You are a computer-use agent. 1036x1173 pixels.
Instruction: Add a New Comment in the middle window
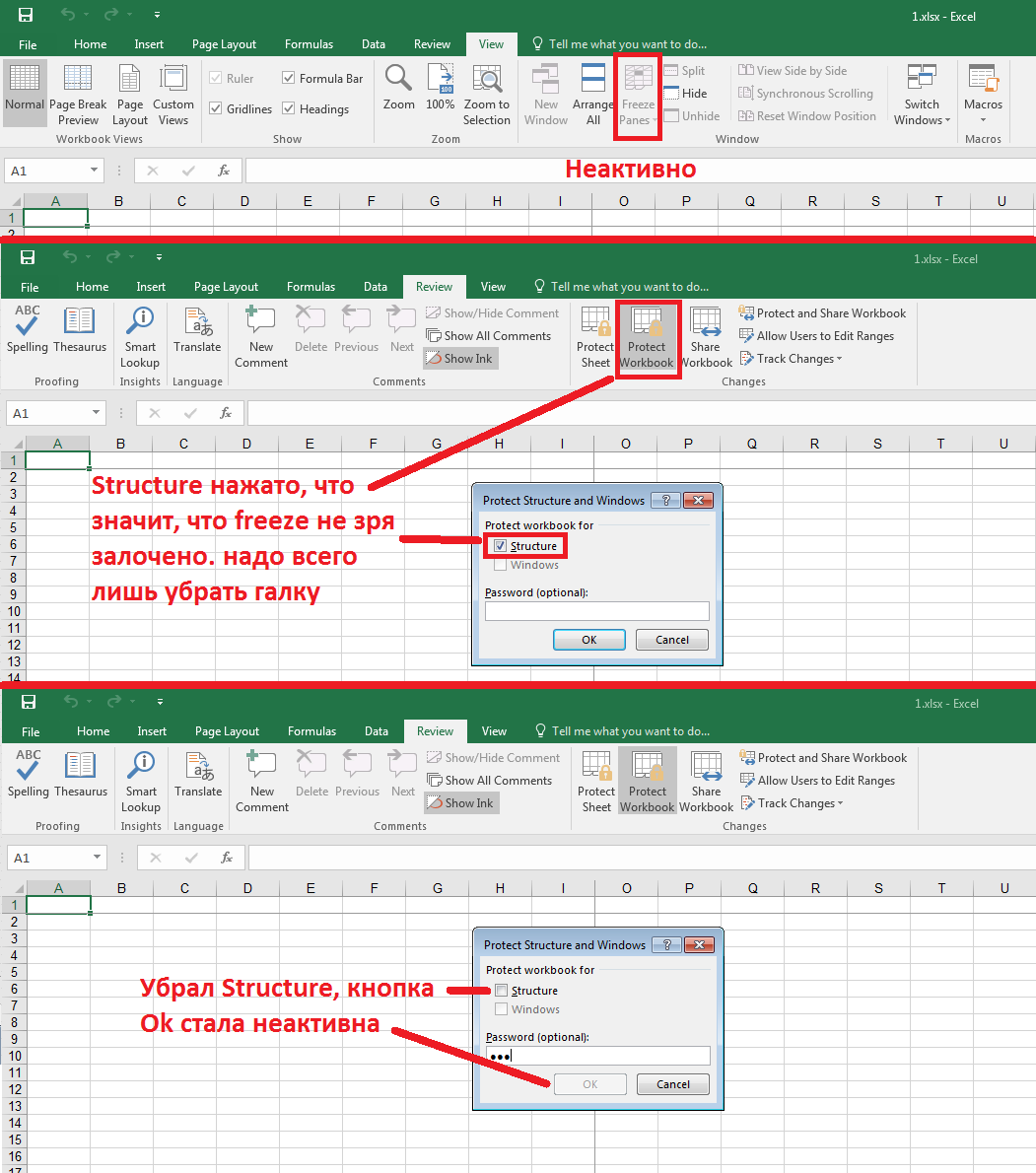pos(261,337)
